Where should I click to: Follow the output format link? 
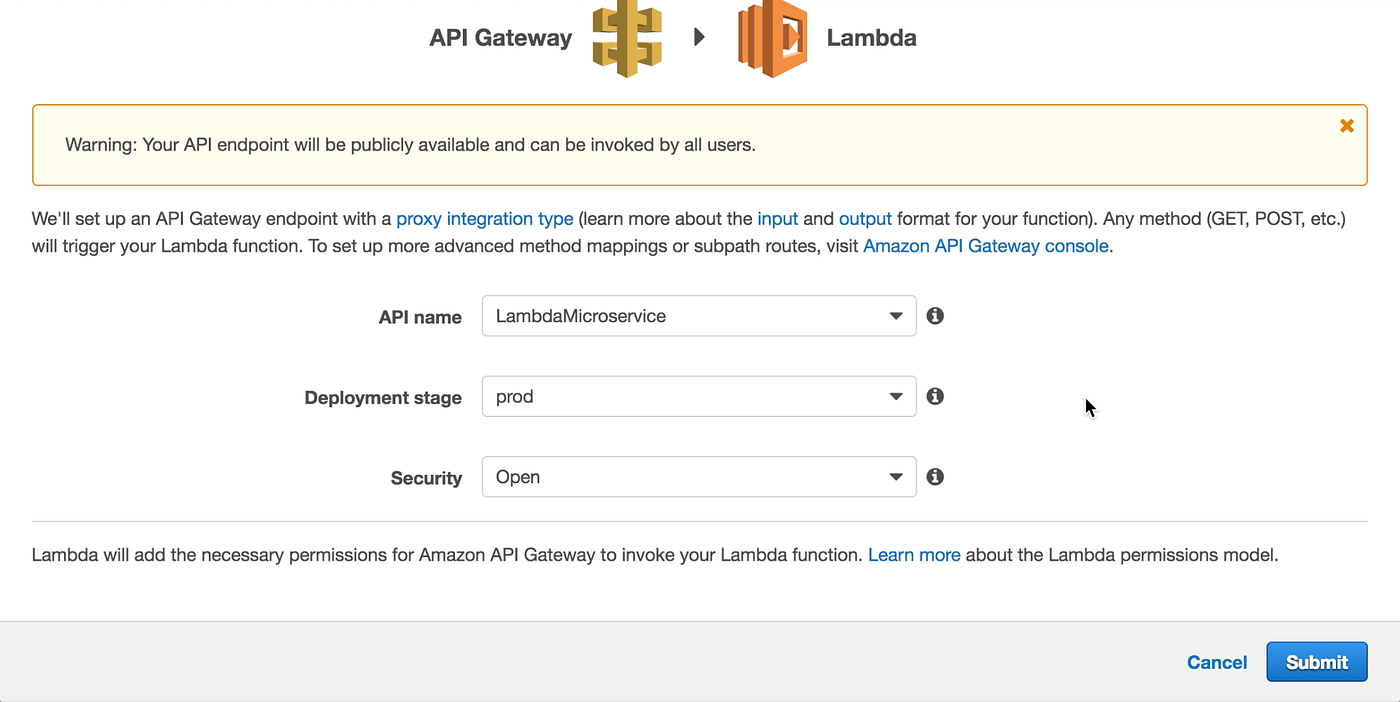[x=865, y=219]
